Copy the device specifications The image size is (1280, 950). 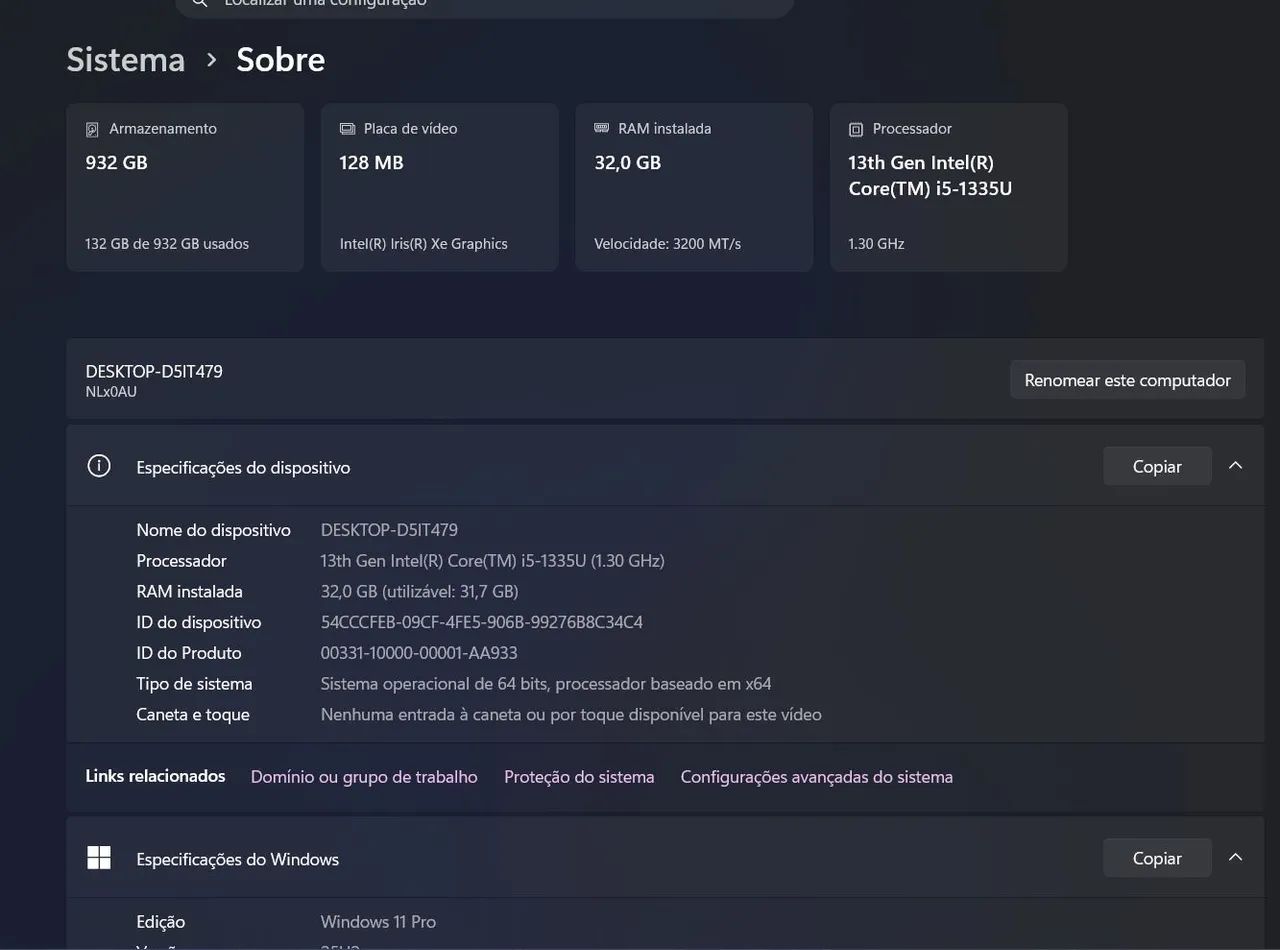pyautogui.click(x=1157, y=466)
